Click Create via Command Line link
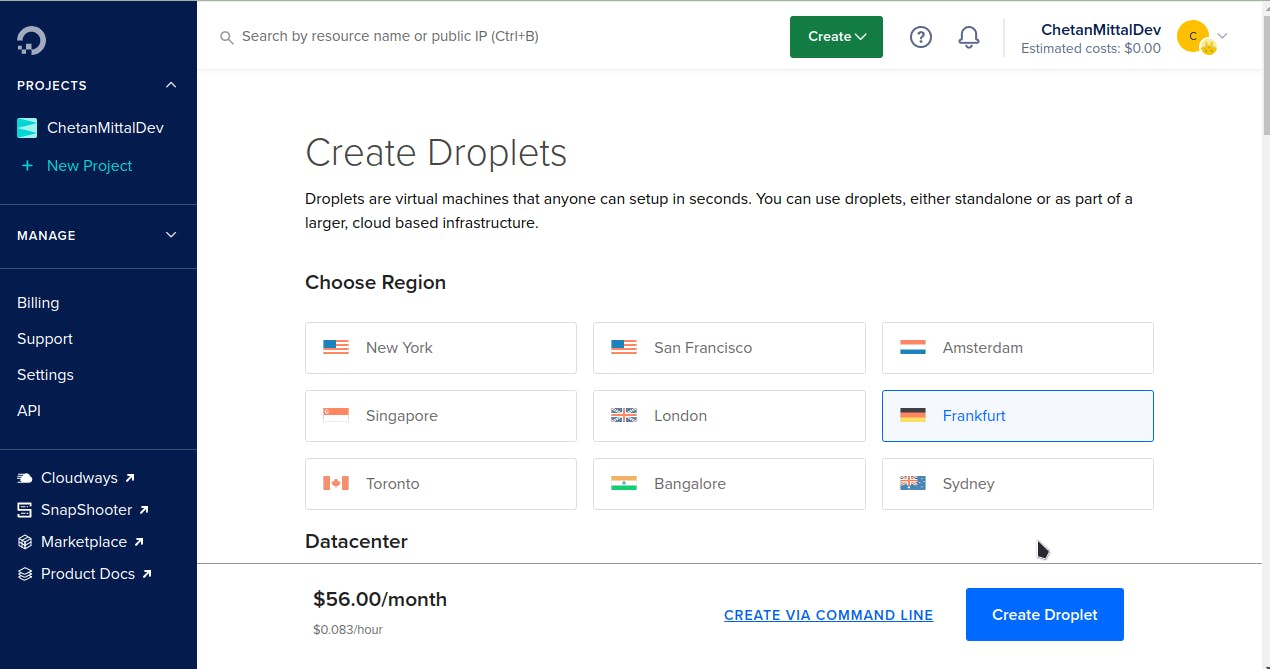The height and width of the screenshot is (669, 1270). click(828, 615)
